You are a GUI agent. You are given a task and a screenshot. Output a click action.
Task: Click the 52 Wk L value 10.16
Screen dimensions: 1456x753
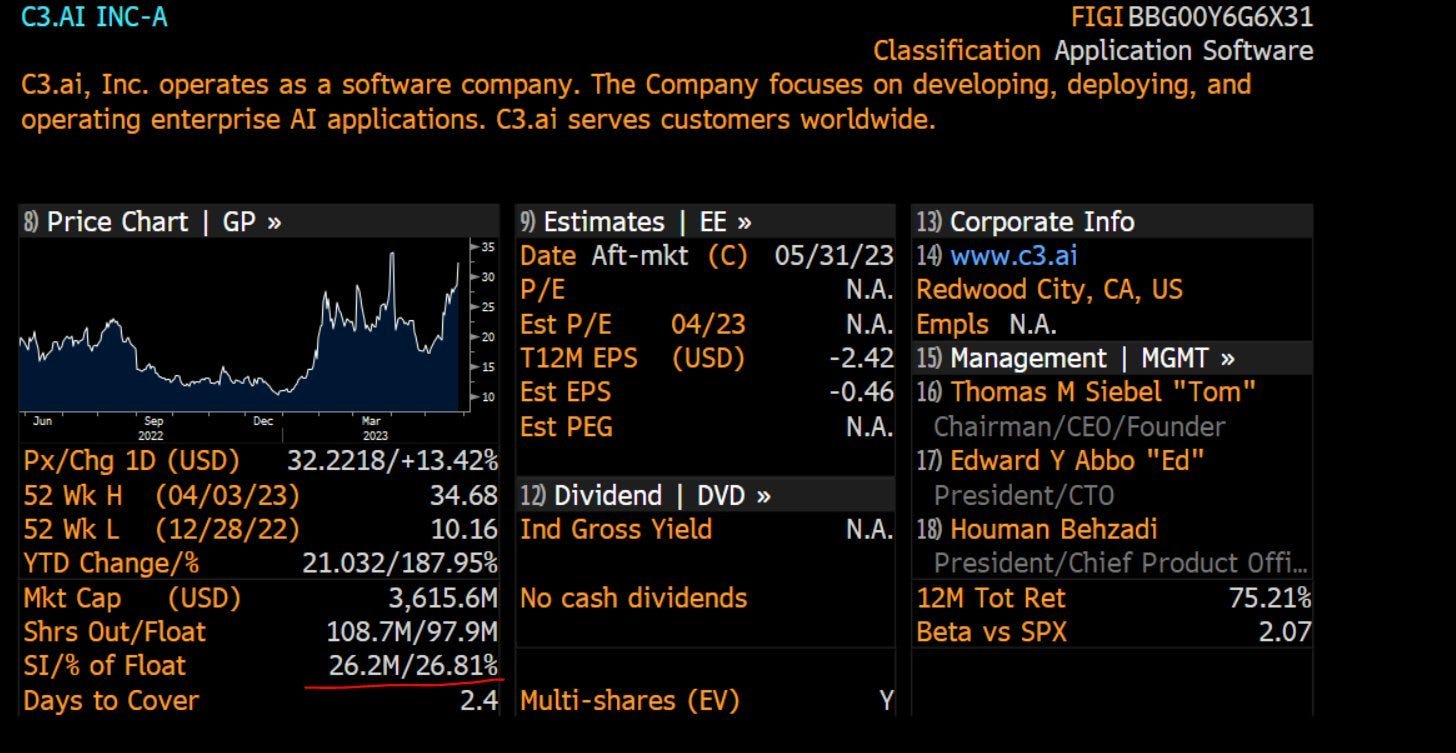[462, 529]
